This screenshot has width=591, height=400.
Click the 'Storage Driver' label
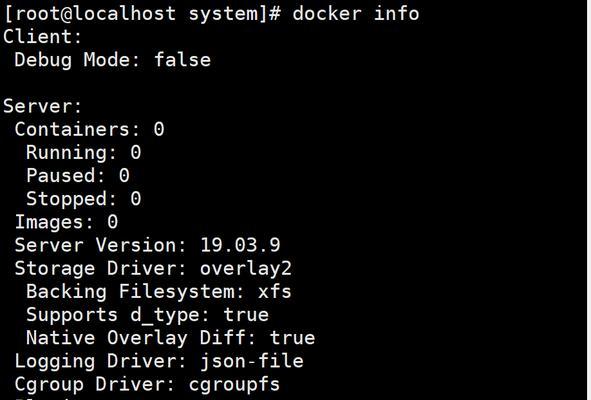(101, 269)
